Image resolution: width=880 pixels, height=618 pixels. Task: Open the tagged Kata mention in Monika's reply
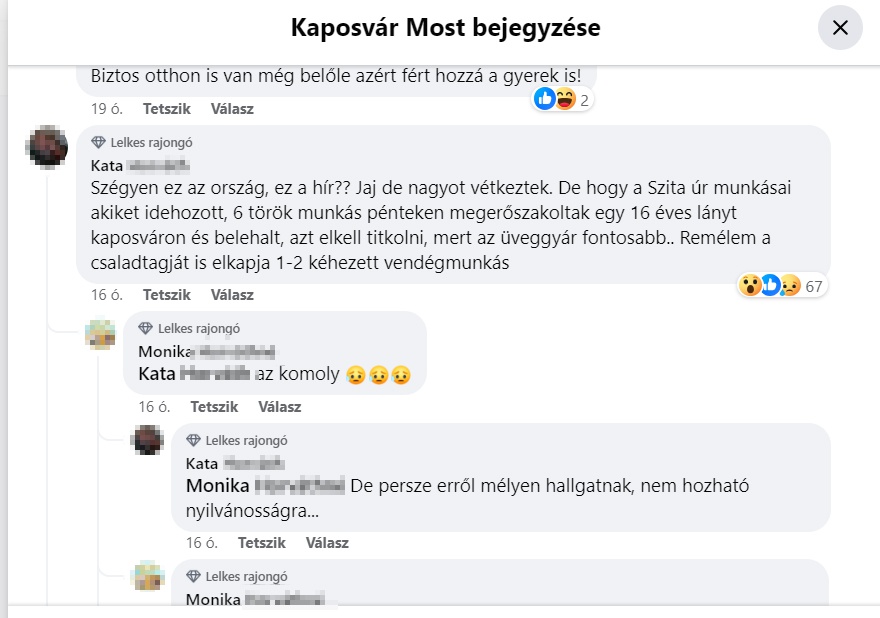pyautogui.click(x=194, y=374)
